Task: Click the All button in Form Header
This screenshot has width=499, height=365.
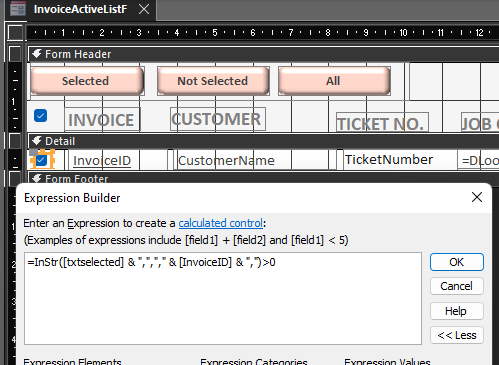Action: tap(334, 81)
